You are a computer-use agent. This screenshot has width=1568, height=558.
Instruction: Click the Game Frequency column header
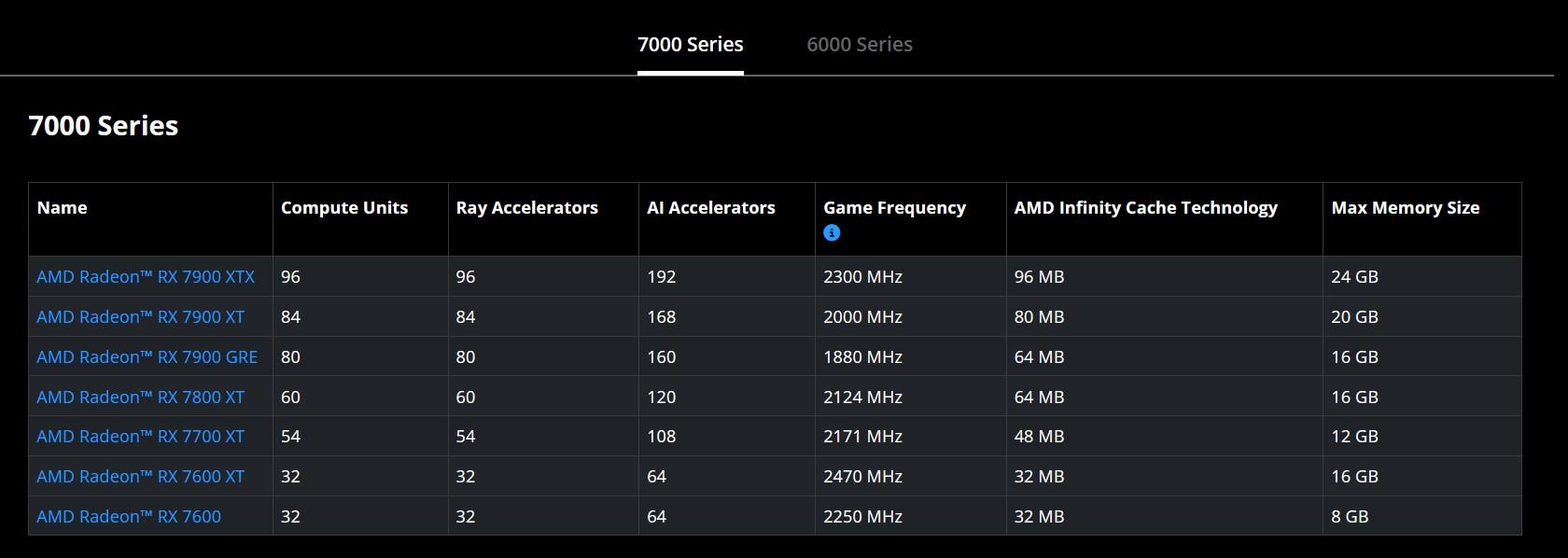pos(894,208)
